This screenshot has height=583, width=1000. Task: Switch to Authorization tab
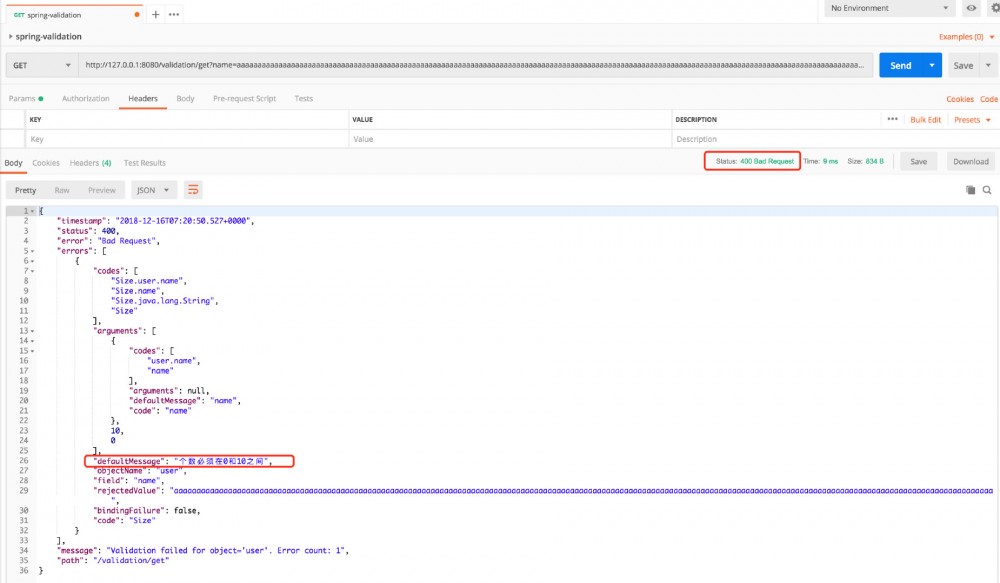pyautogui.click(x=85, y=99)
